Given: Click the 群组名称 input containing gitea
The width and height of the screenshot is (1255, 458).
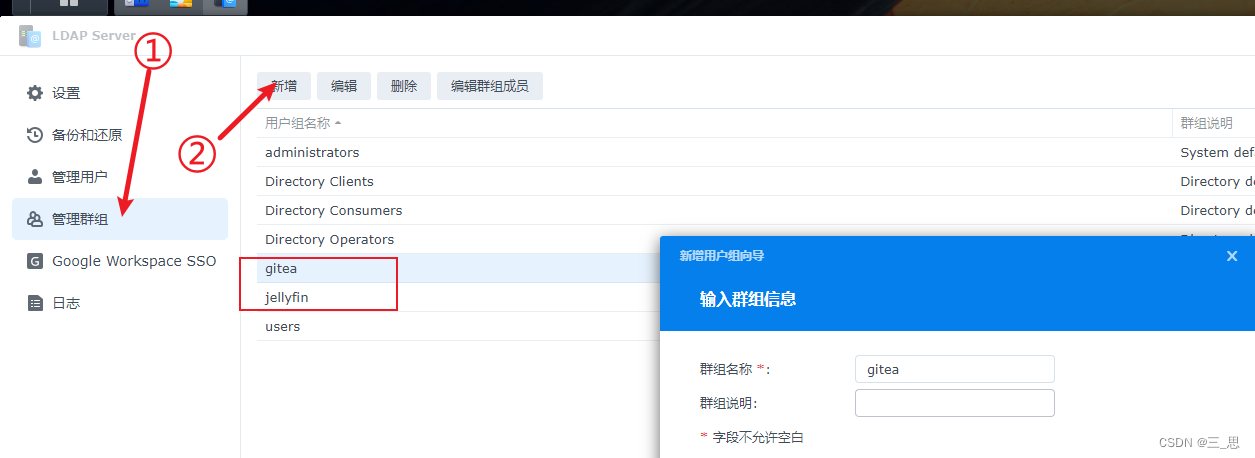Looking at the screenshot, I should click(955, 369).
